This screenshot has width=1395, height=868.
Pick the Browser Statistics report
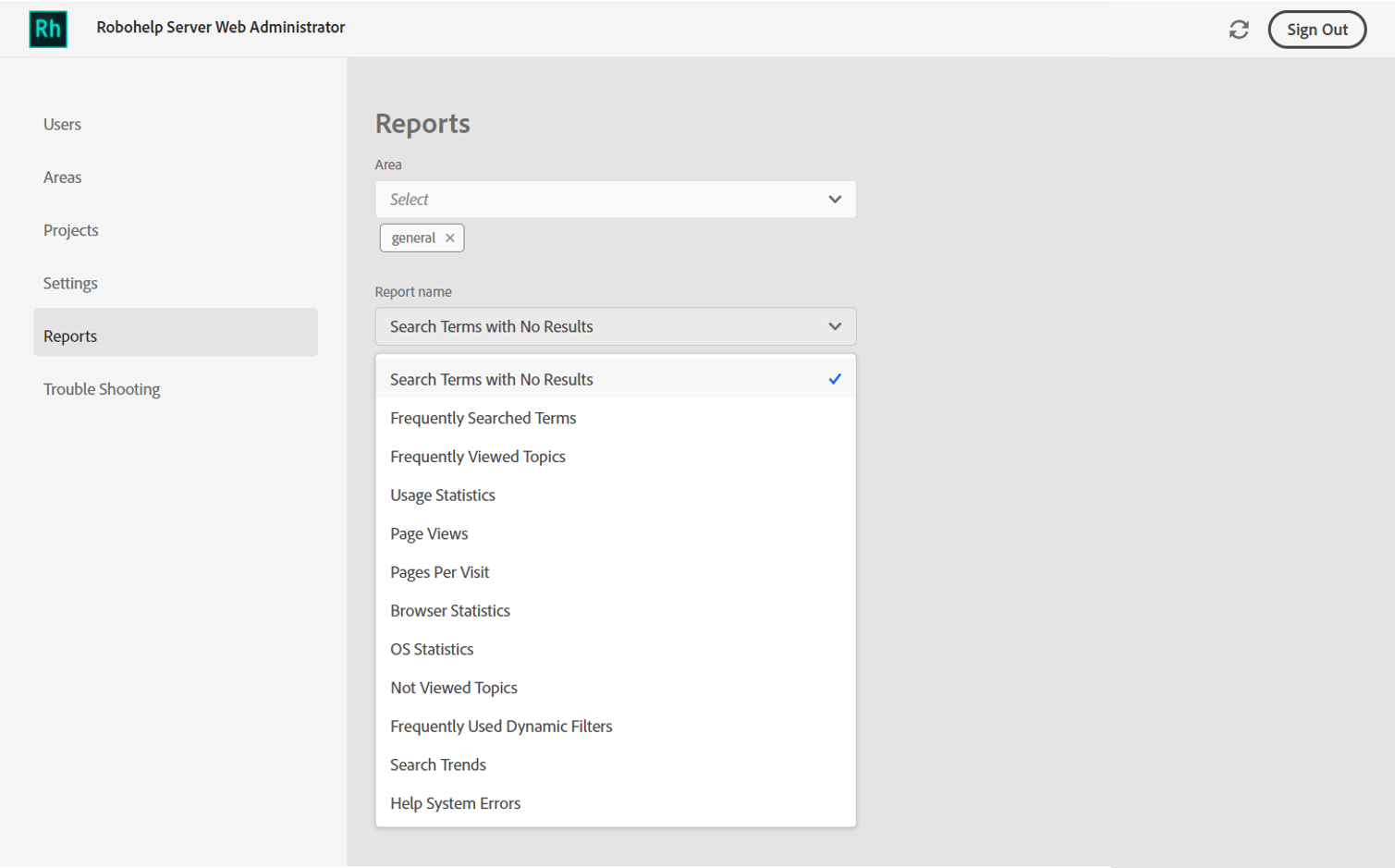point(450,610)
